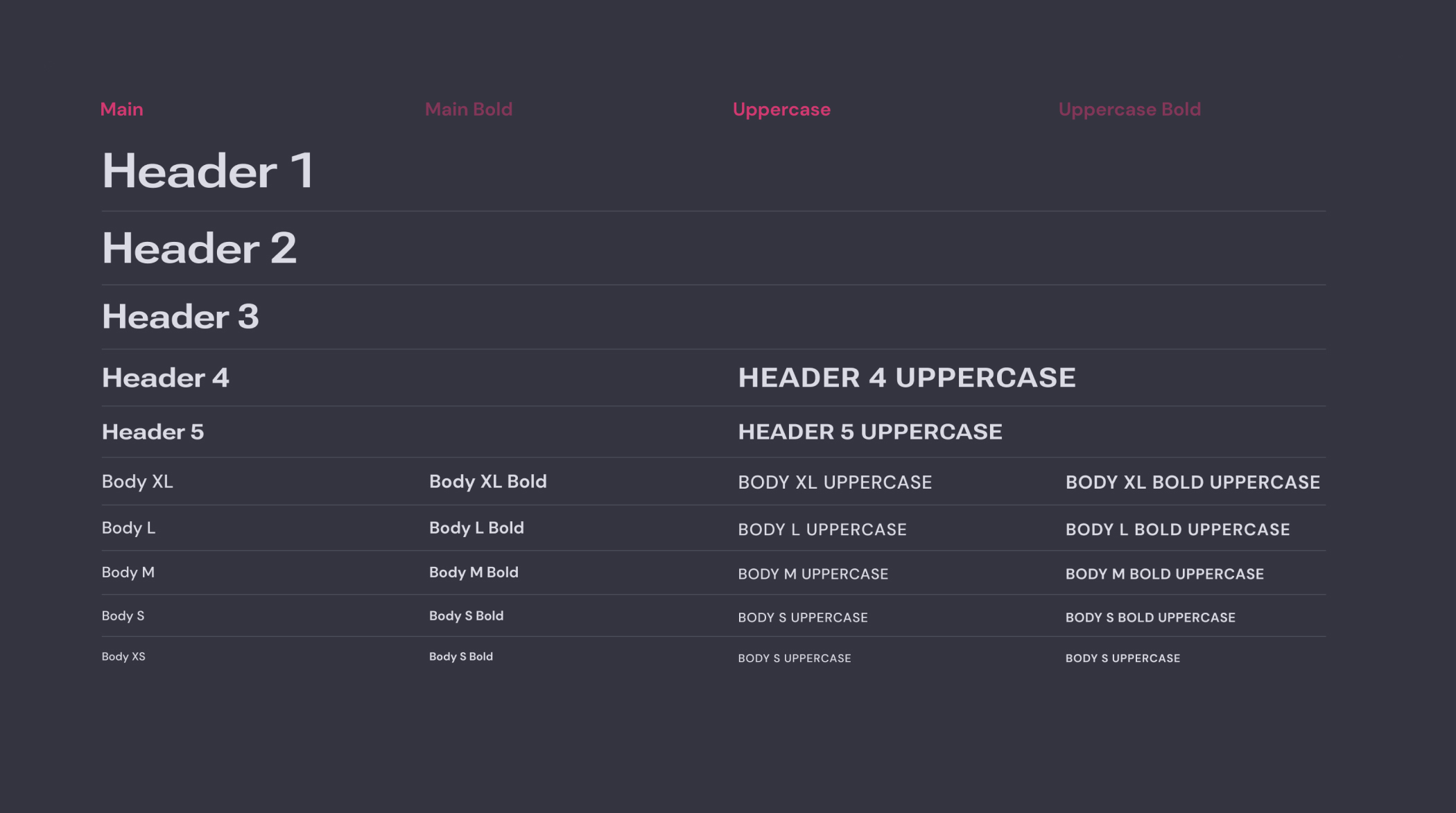The width and height of the screenshot is (1456, 813).
Task: Select the Body M Bold sample
Action: (x=473, y=572)
